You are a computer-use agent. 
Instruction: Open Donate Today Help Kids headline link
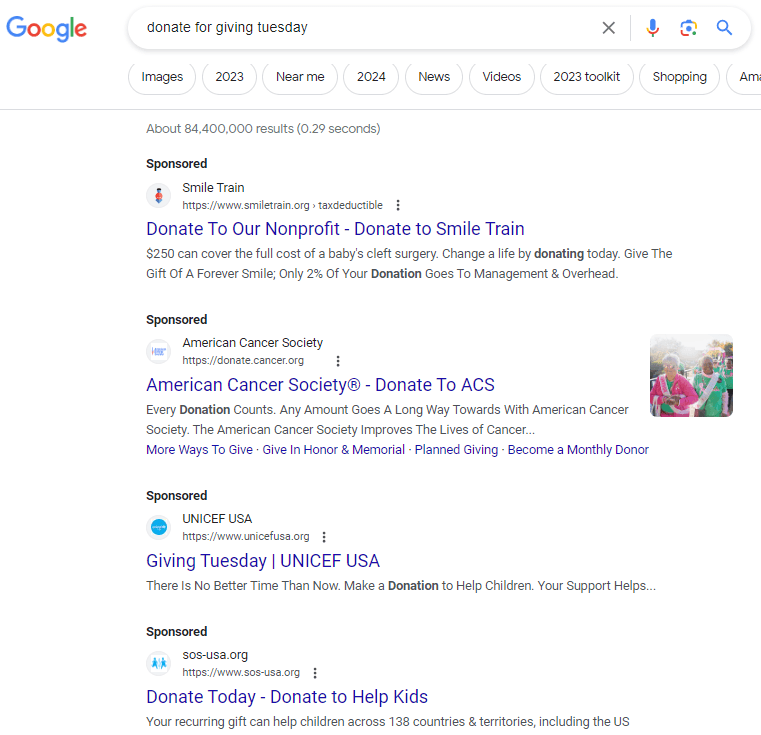[x=287, y=697]
